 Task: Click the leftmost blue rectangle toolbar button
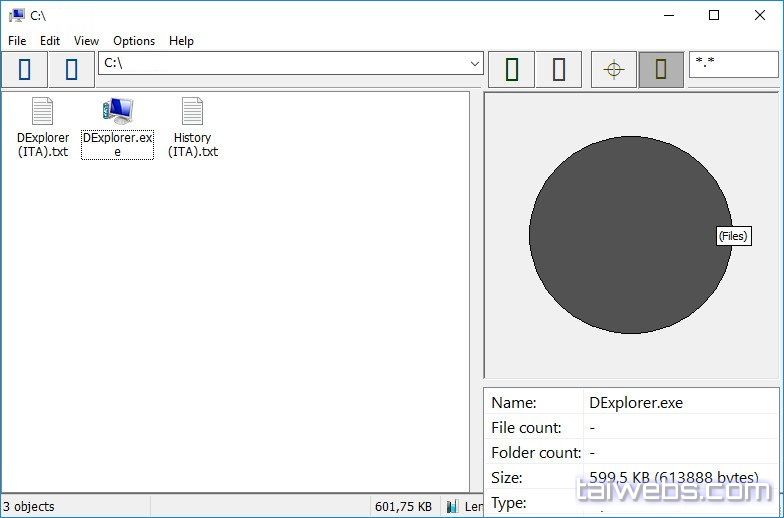pos(24,69)
